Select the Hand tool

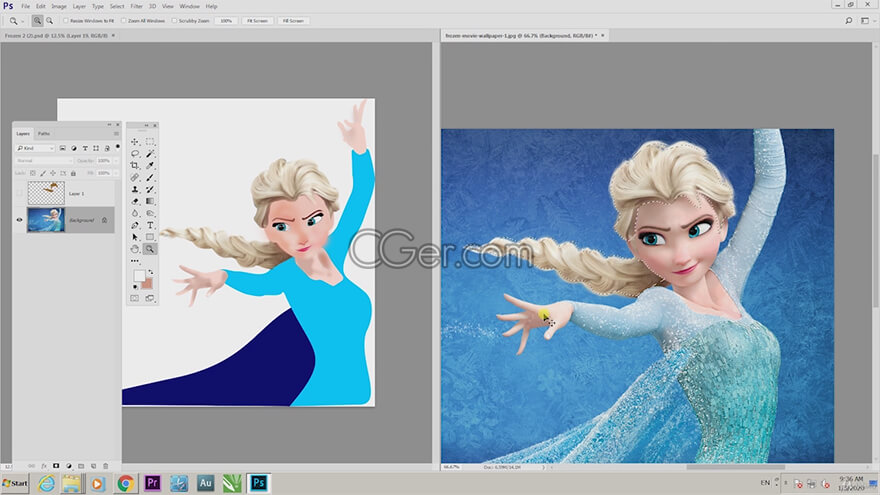pyautogui.click(x=135, y=249)
